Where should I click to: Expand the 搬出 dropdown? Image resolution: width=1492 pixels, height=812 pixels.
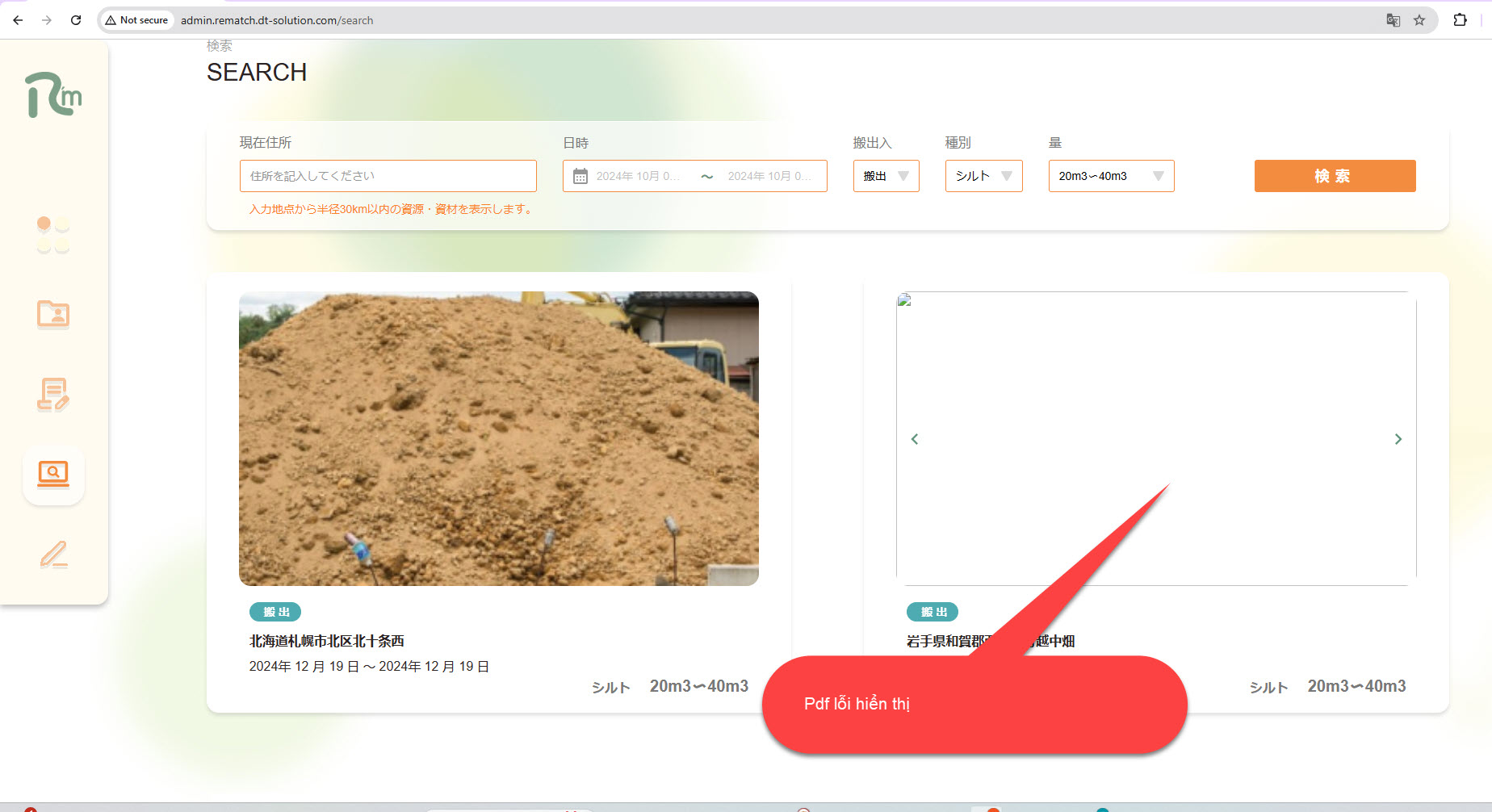886,176
